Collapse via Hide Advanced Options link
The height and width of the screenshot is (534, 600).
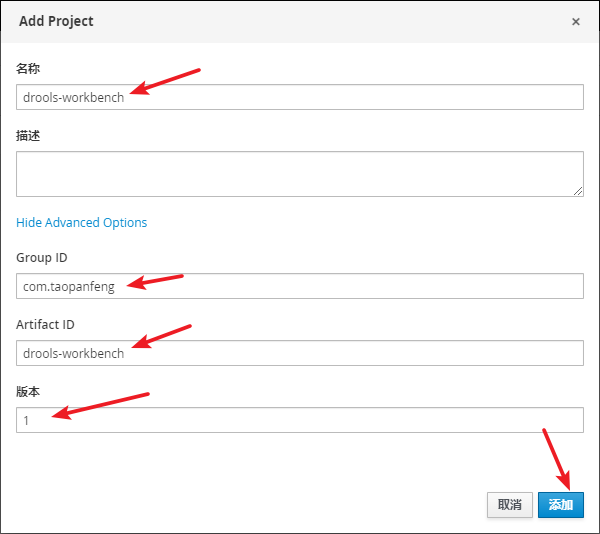82,222
